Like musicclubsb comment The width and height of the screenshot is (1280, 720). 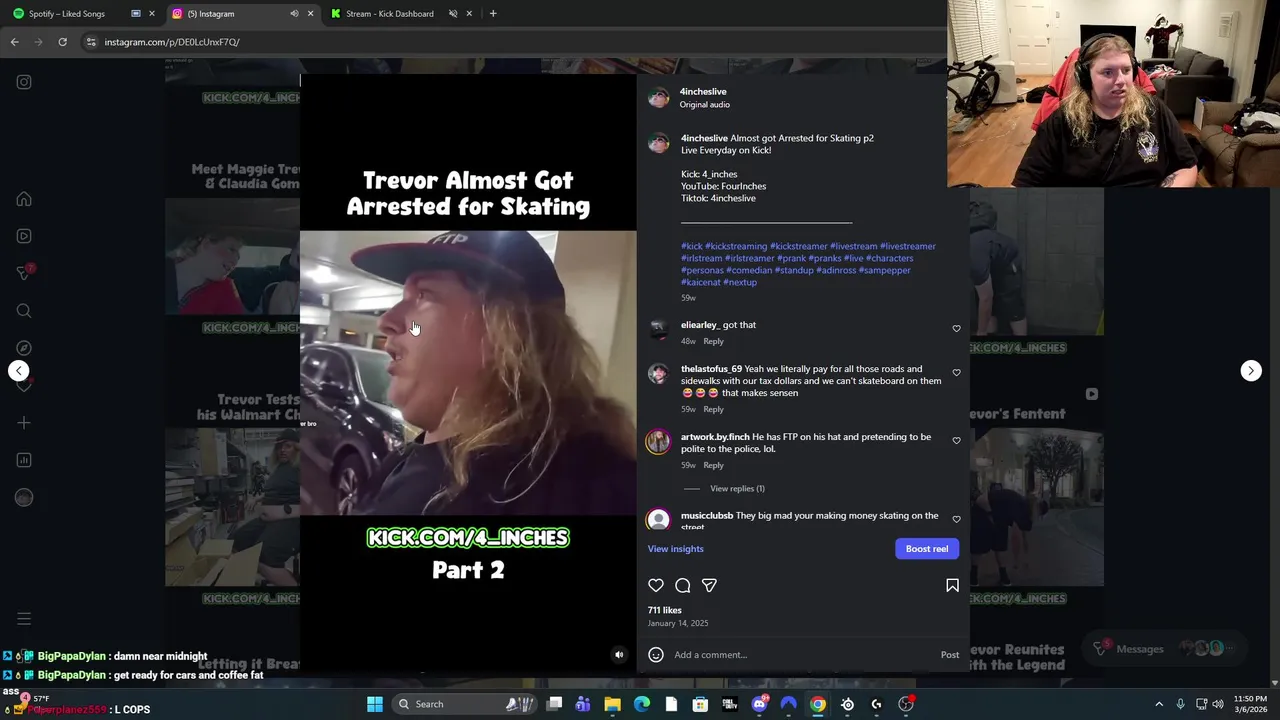tap(956, 520)
